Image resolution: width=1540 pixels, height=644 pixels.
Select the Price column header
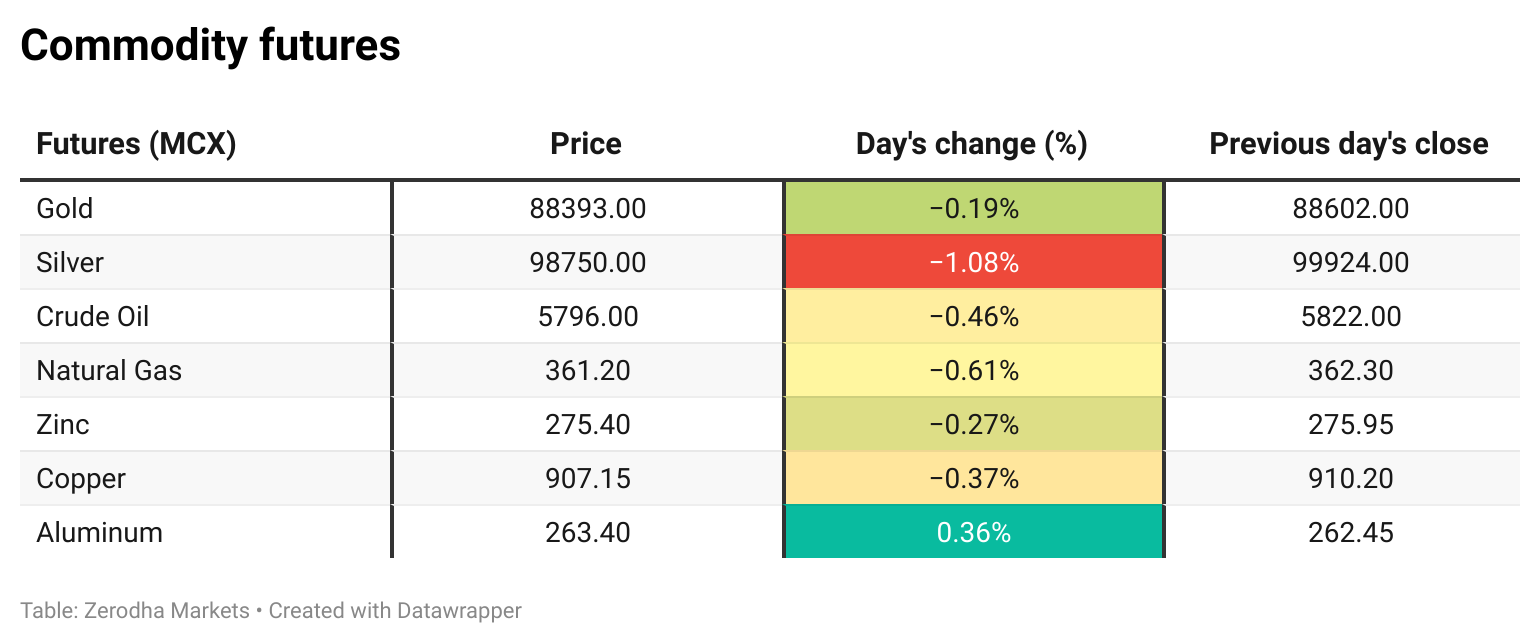pyautogui.click(x=586, y=144)
